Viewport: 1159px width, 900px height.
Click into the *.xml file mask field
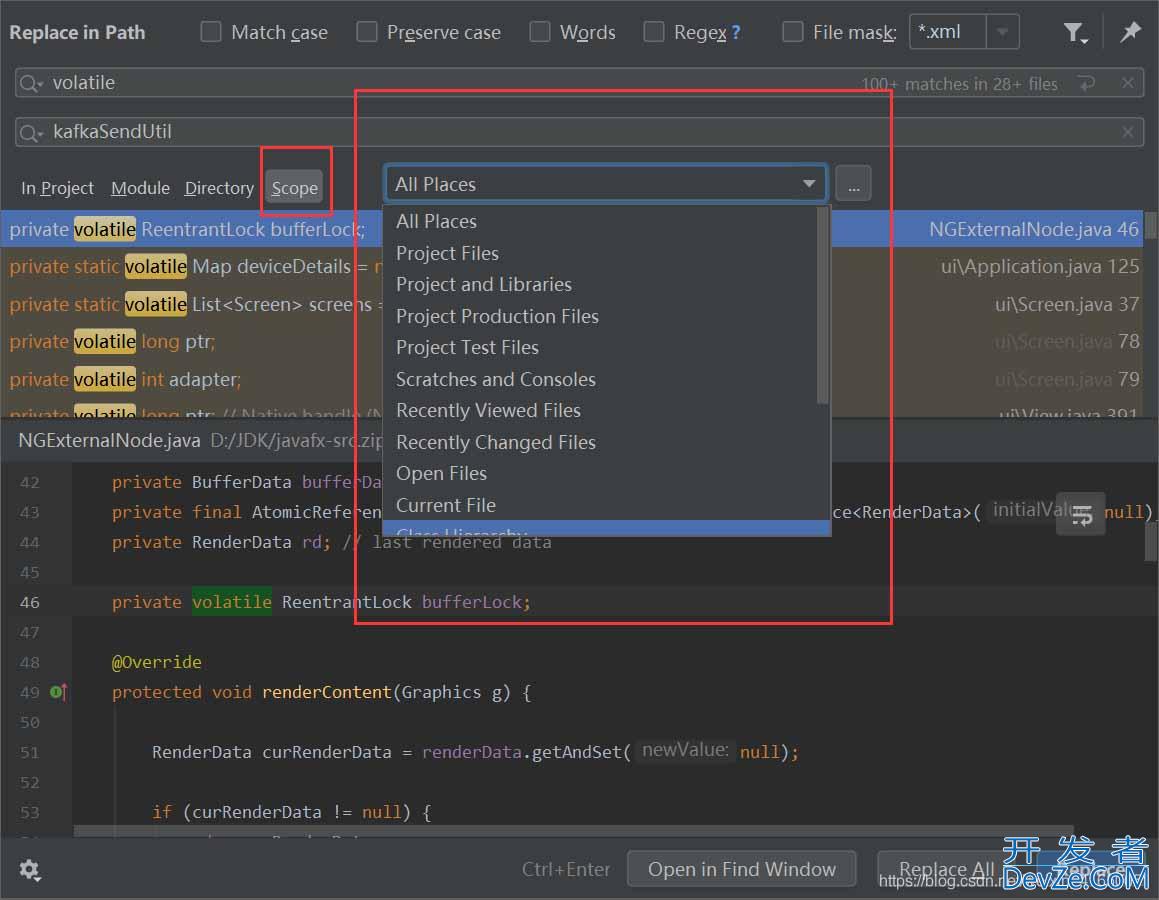tap(948, 32)
